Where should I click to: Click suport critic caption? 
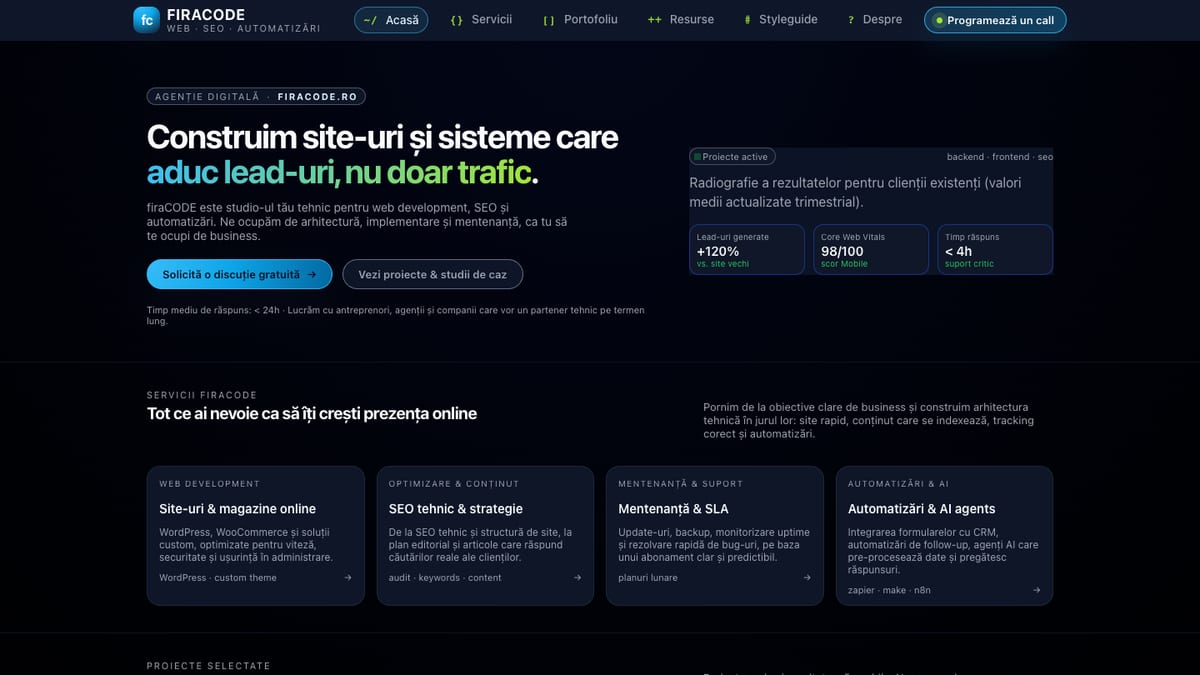click(x=973, y=264)
